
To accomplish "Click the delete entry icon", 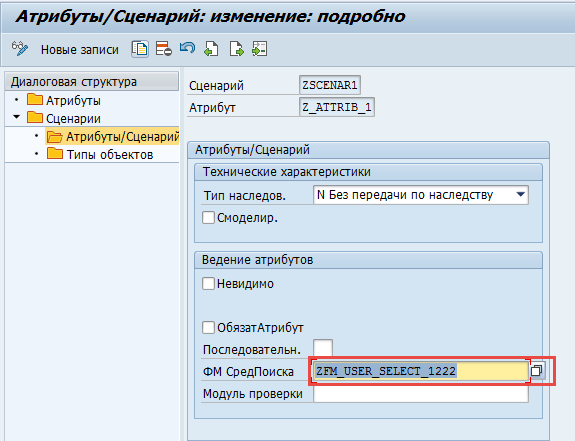I will tap(164, 49).
